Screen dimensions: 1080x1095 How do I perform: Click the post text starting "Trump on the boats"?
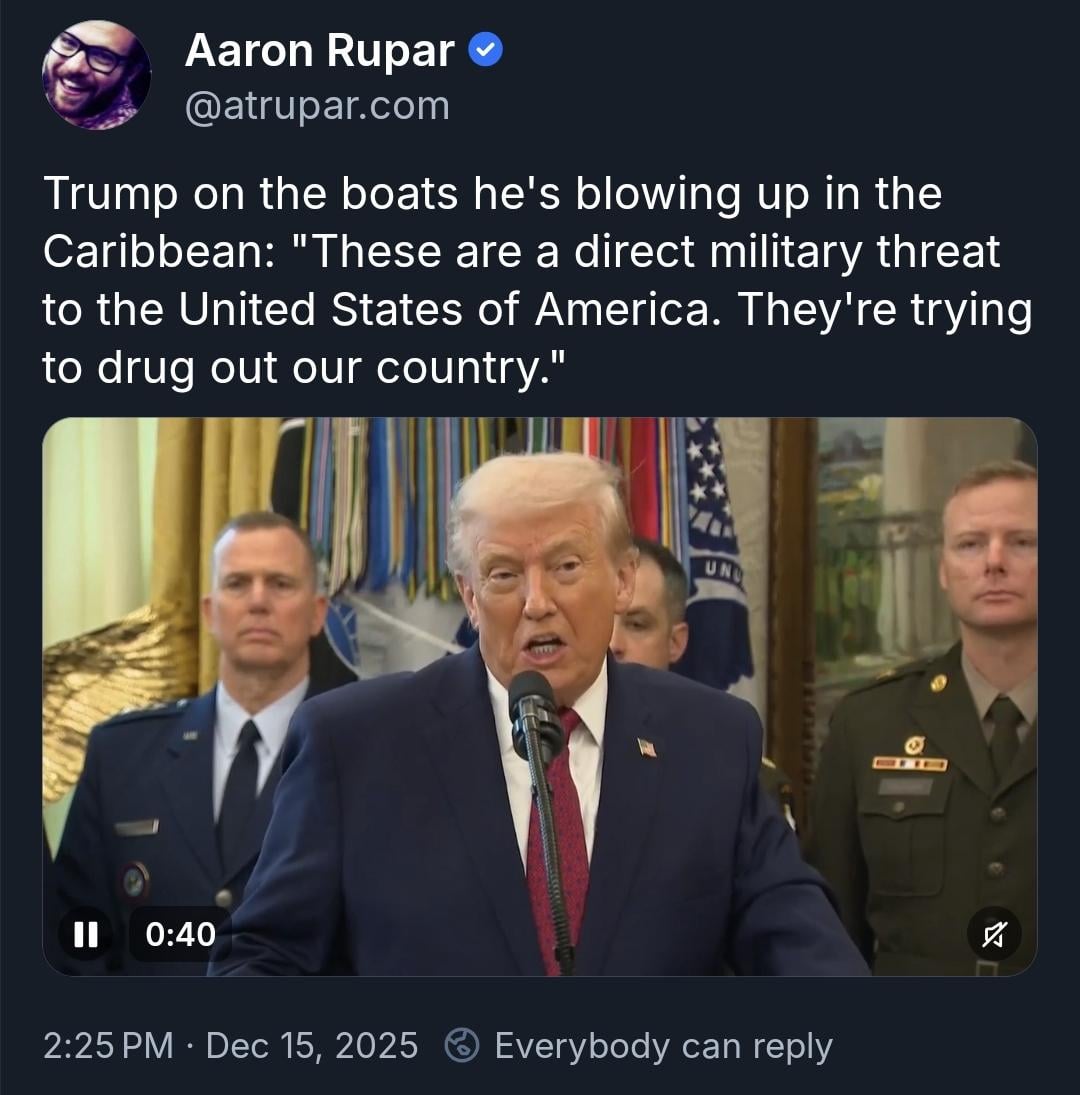point(538,280)
